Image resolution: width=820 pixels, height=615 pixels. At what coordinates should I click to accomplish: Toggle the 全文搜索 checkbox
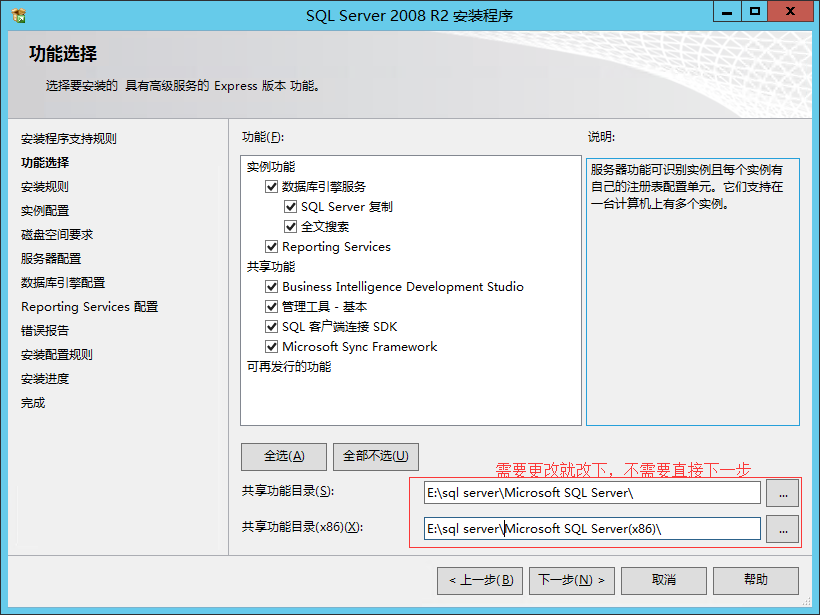[290, 226]
